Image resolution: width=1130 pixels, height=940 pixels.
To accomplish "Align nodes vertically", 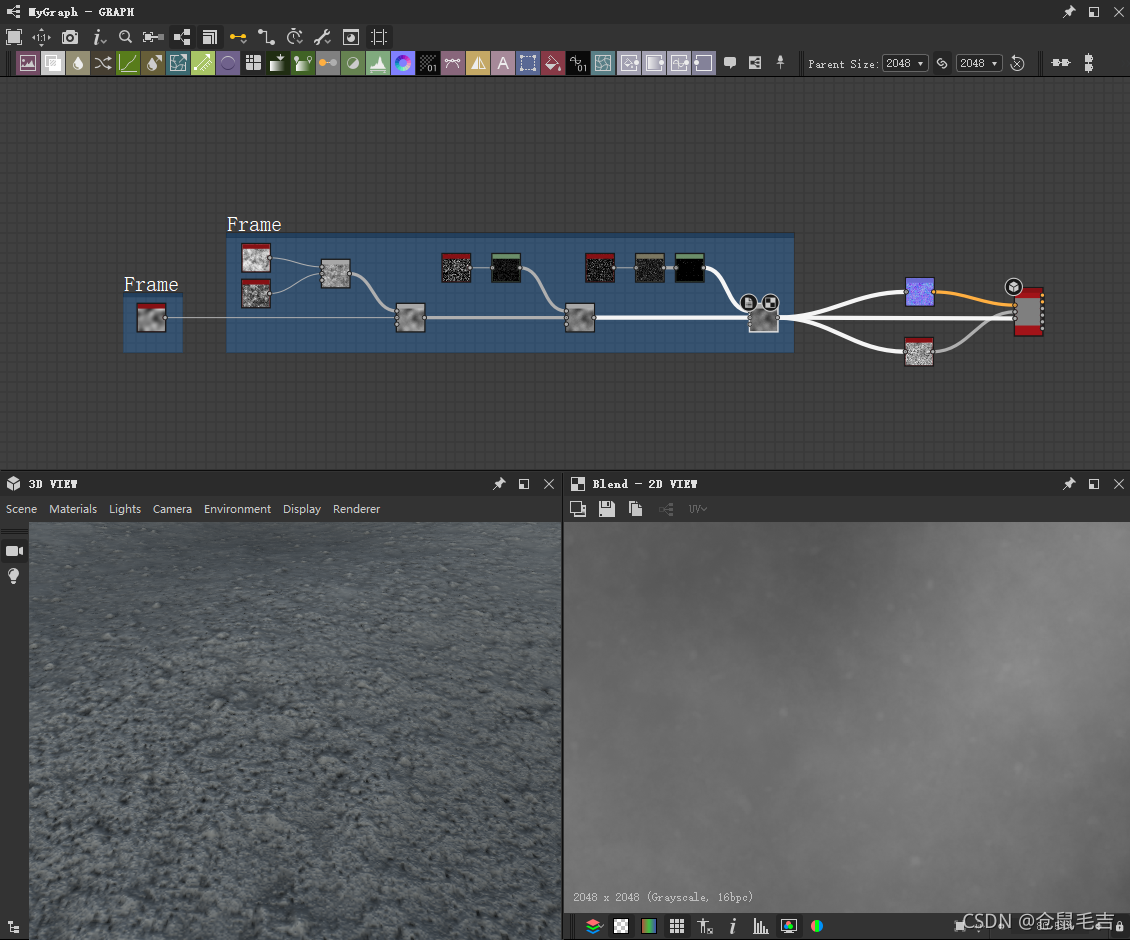I will click(1089, 63).
